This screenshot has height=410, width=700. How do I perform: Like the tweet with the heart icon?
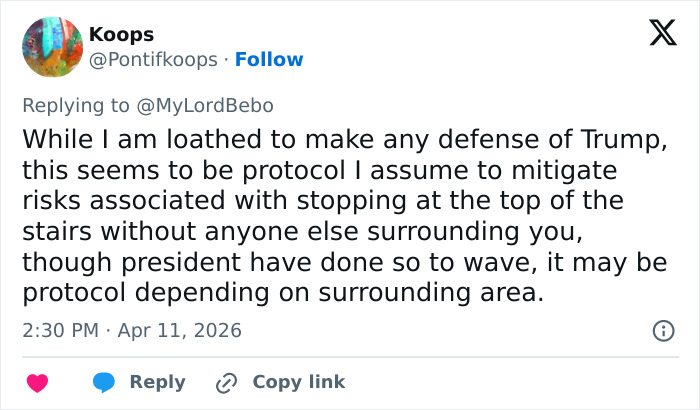(x=38, y=382)
